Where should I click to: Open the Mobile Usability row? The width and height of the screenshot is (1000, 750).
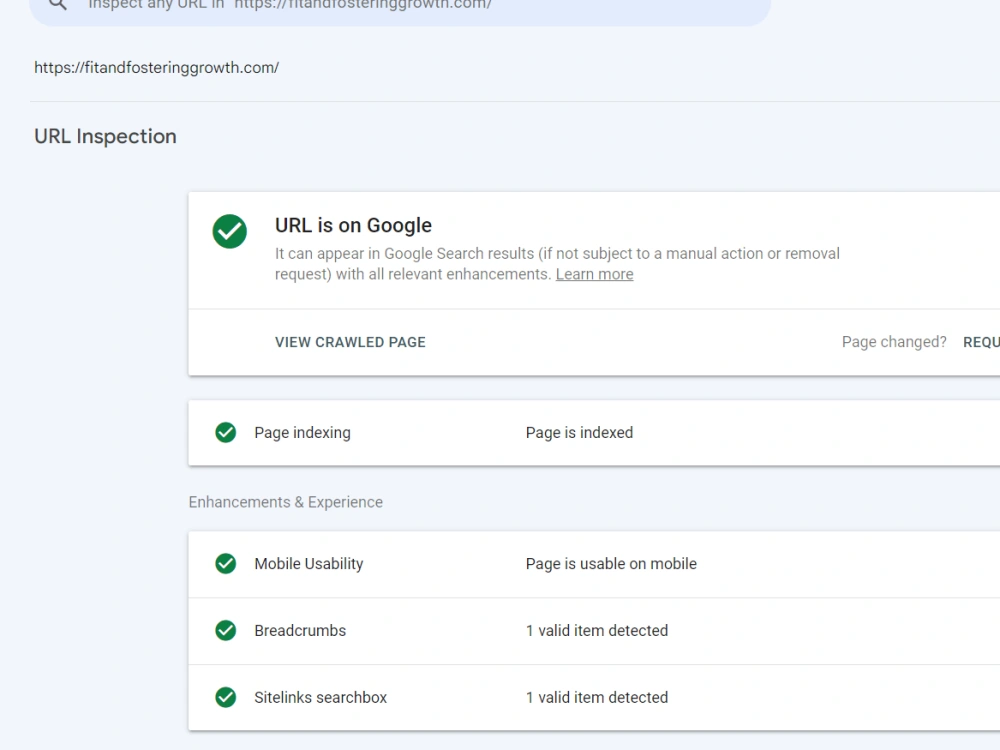[x=594, y=564]
